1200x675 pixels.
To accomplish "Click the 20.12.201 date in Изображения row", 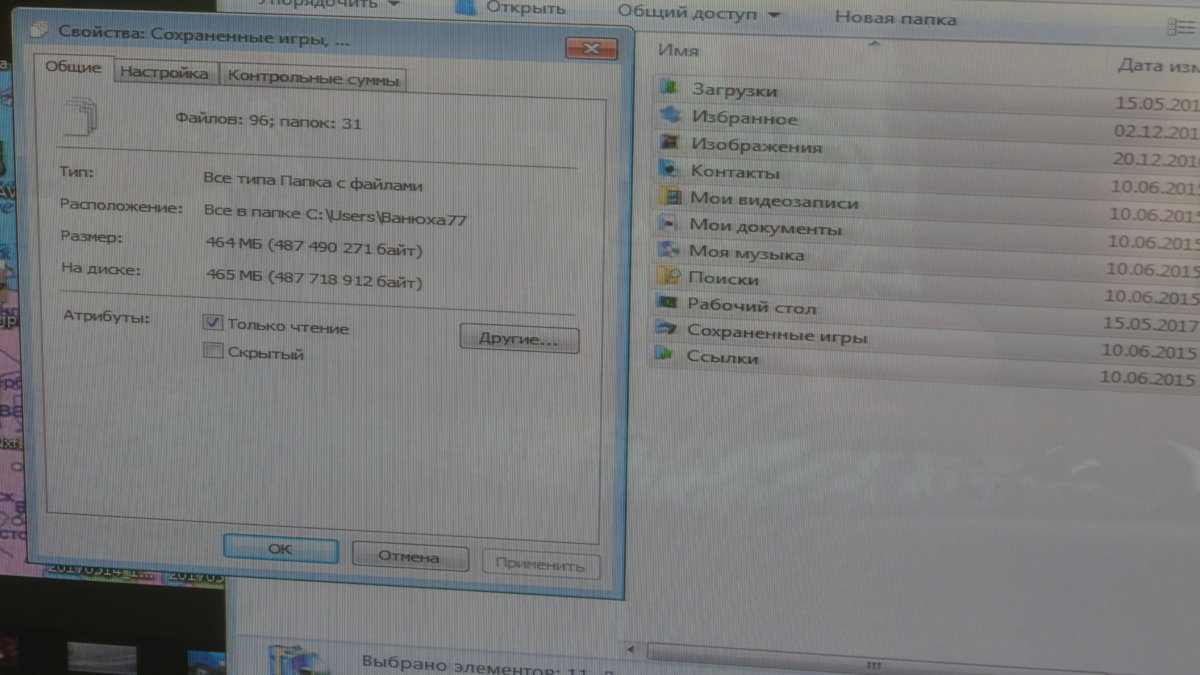I will click(x=1156, y=158).
